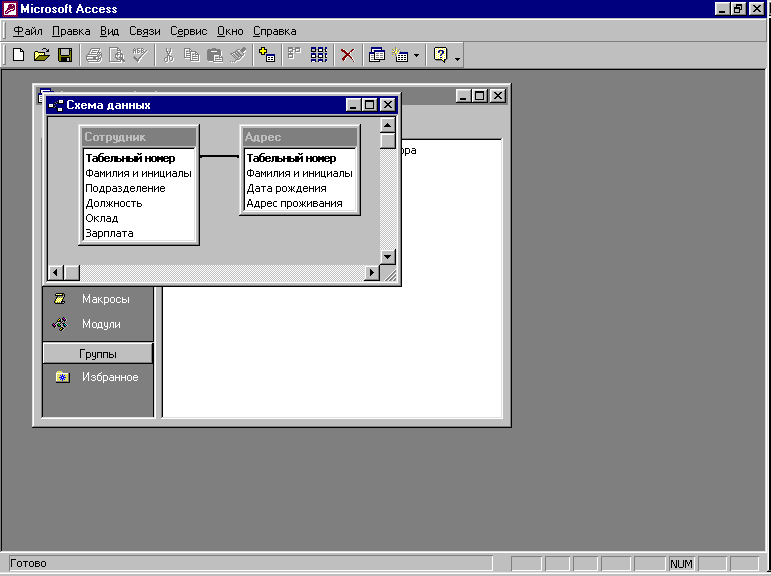Select Фамилия и инициалы in Сотрудник table
Viewport: 771px width, 576px height.
tap(139, 173)
